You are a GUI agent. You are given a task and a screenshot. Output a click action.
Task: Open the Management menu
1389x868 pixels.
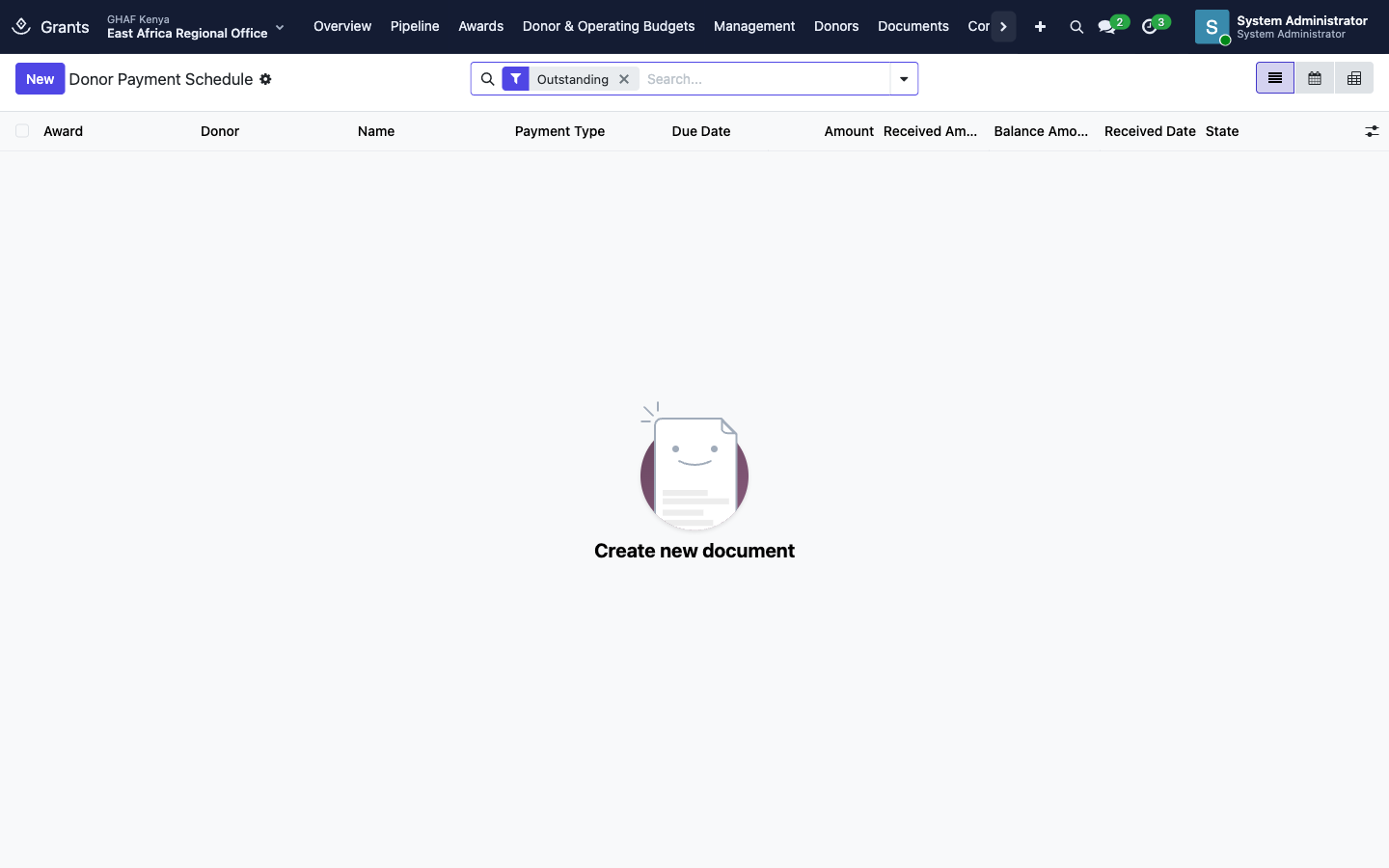[x=754, y=27]
